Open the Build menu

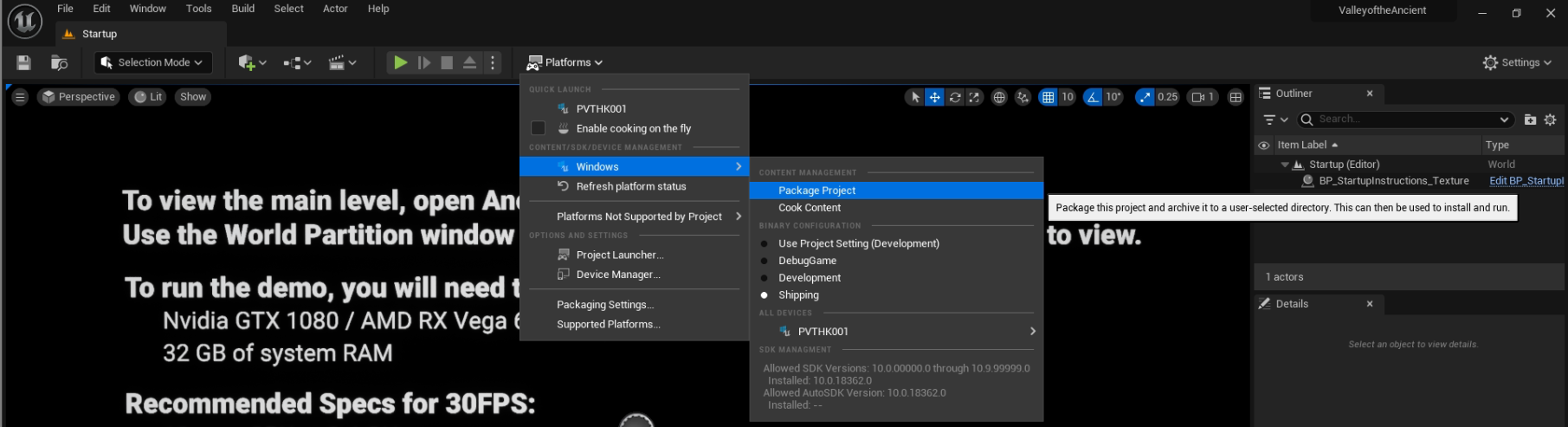(243, 9)
